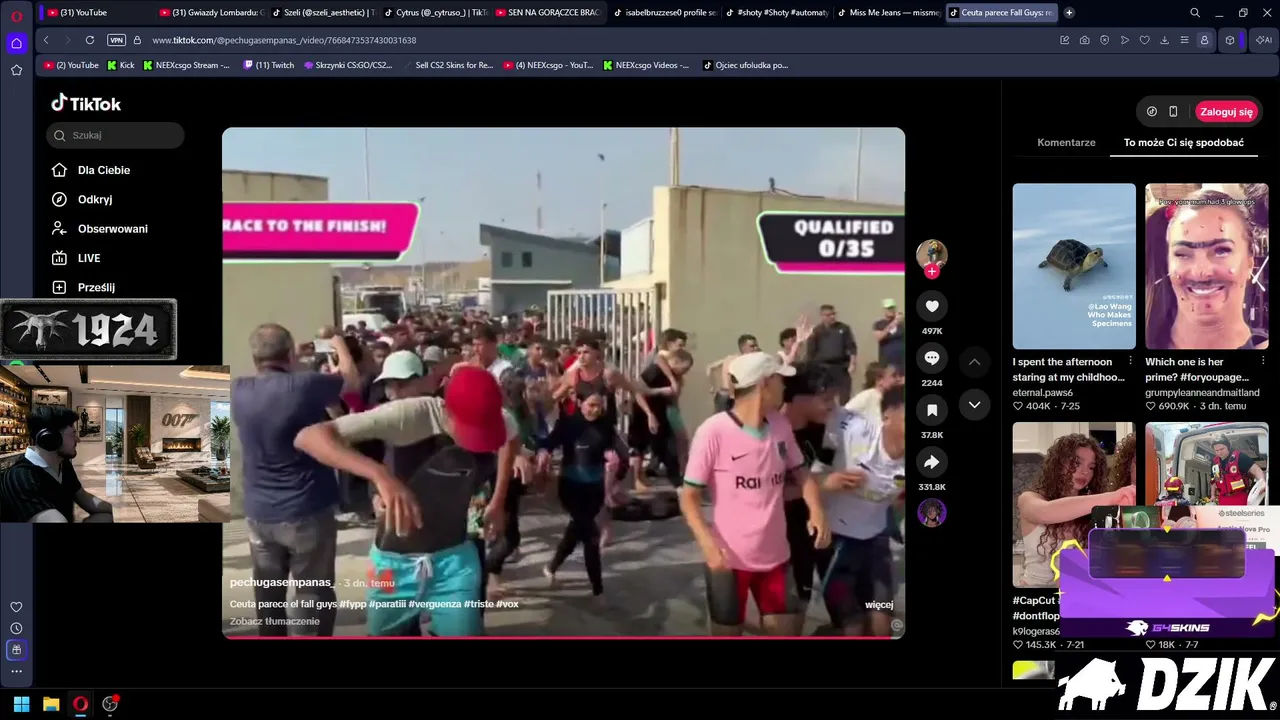Open Opera sidebar bookmarks star icon
The image size is (1280, 720).
(x=16, y=70)
